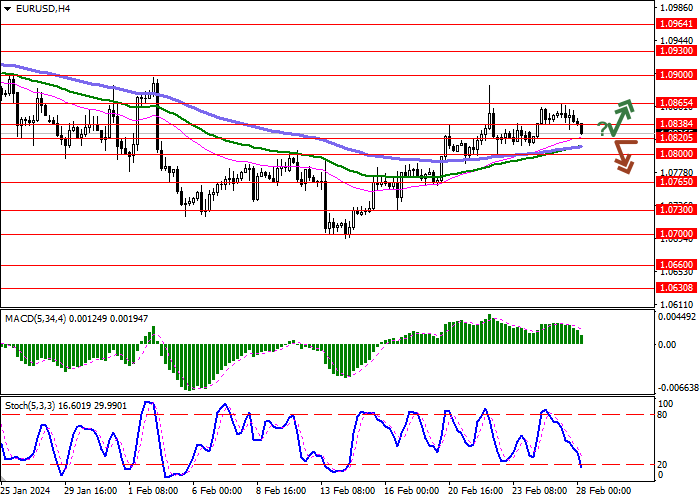Click the 100 Stochastic scale value
This screenshot has height=500, width=700.
pyautogui.click(x=666, y=404)
